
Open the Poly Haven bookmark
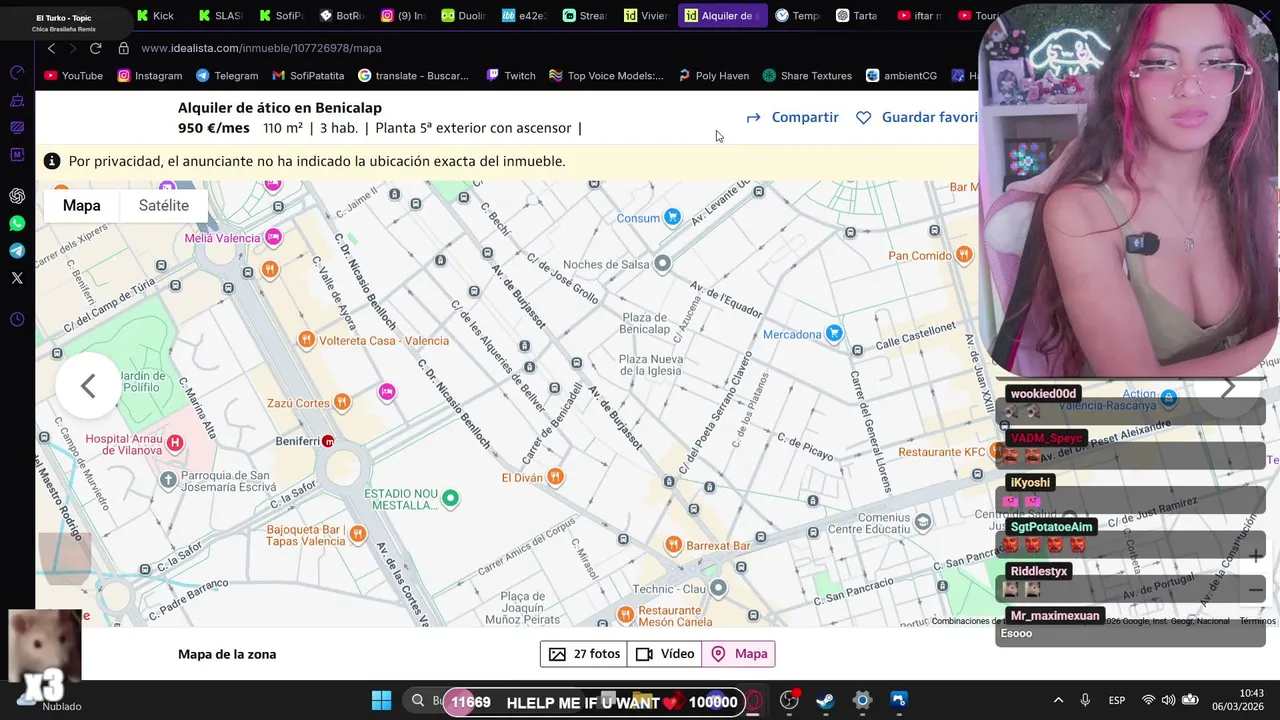coord(713,76)
